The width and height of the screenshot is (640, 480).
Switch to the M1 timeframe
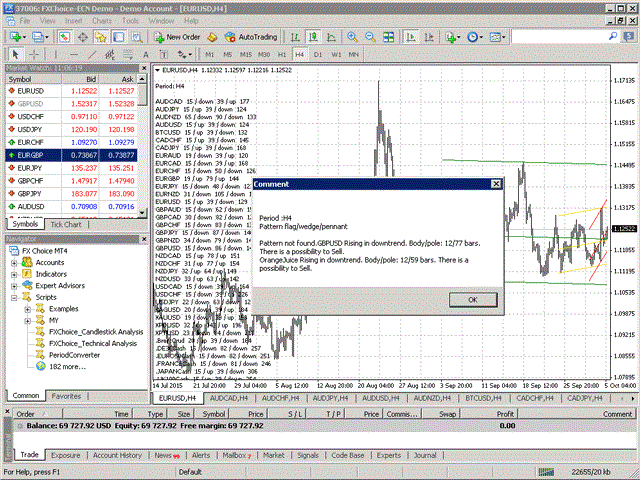[209, 54]
